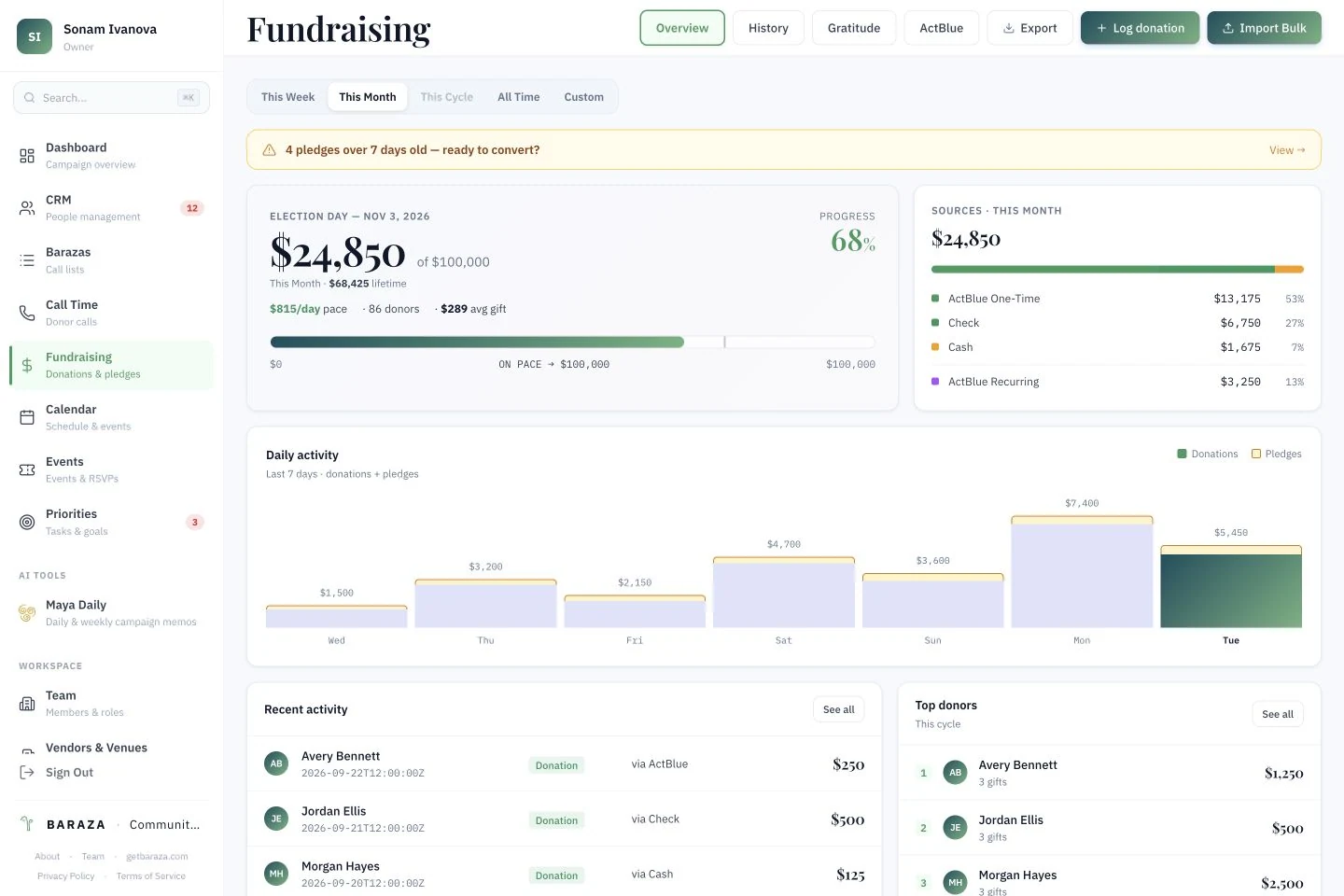Open the getbaraza.com link
The width and height of the screenshot is (1344, 896).
pyautogui.click(x=157, y=856)
